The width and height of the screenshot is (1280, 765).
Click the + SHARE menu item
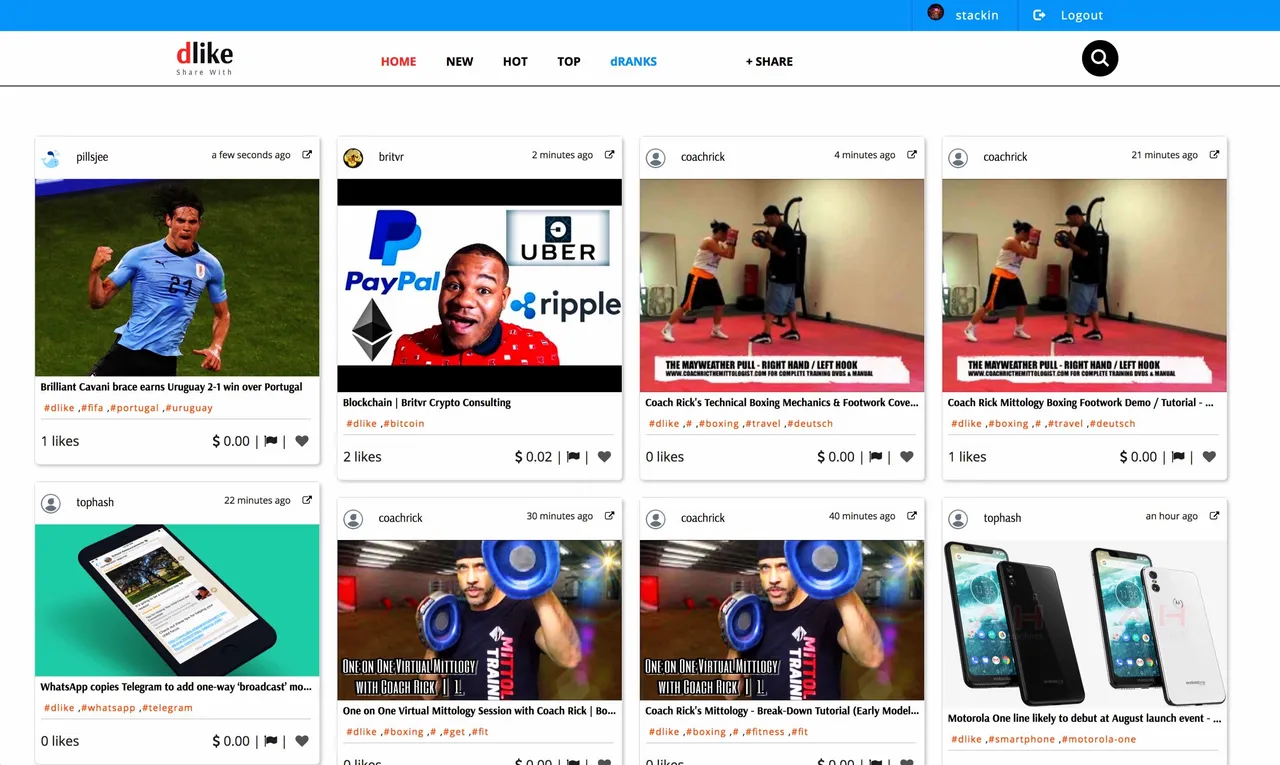click(769, 61)
